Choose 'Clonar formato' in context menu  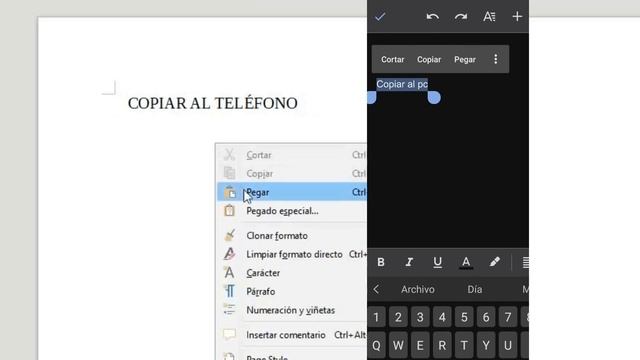(292, 236)
